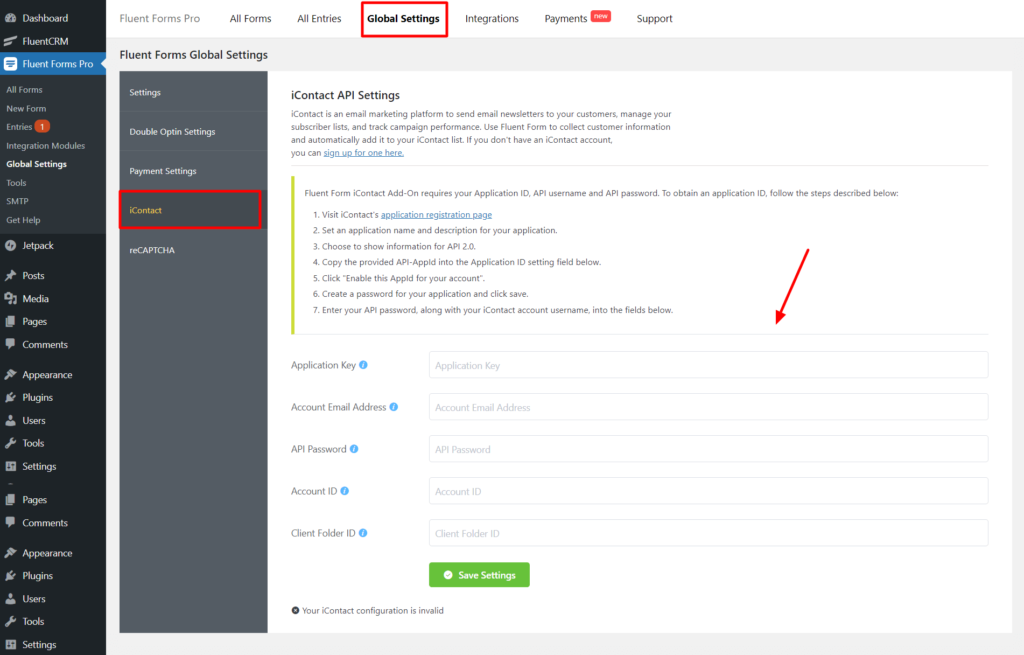The height and width of the screenshot is (655, 1024).
Task: Click the FluentCRM icon in sidebar
Action: pos(10,40)
